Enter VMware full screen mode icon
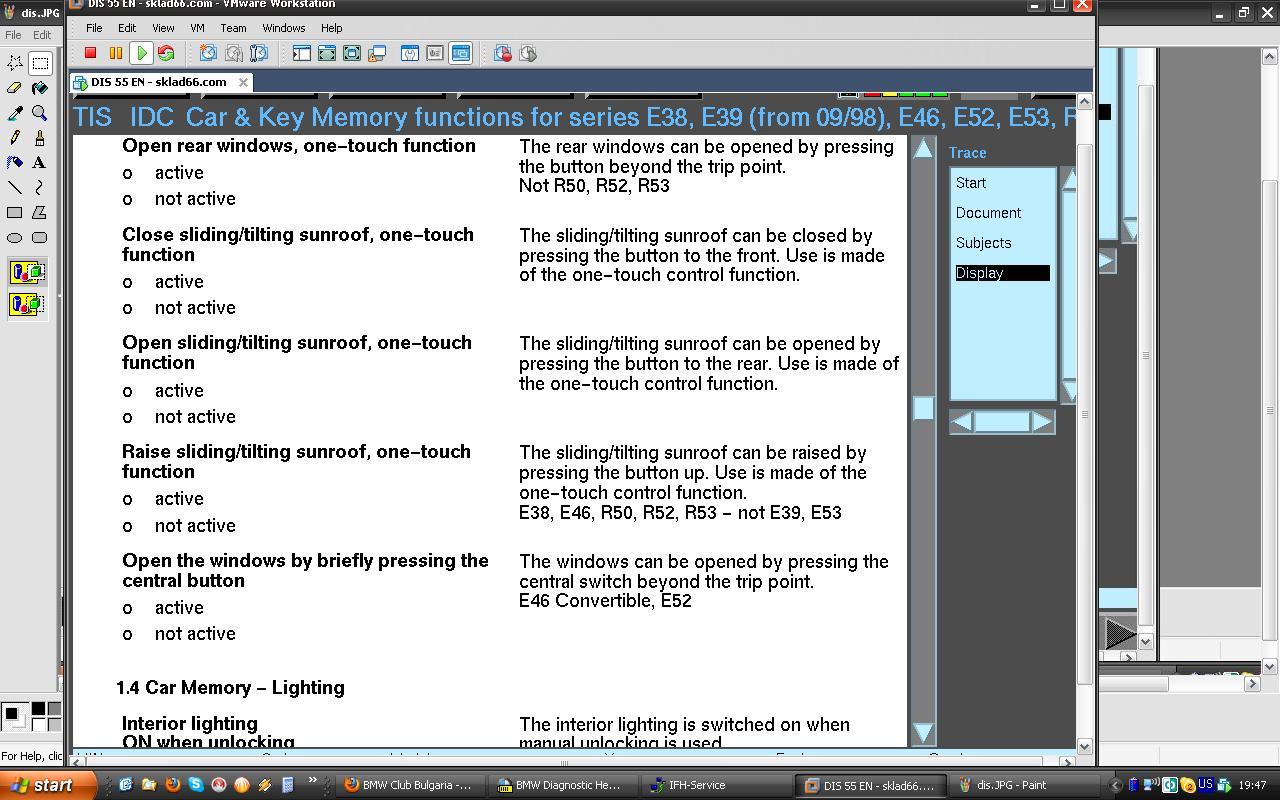Image resolution: width=1280 pixels, height=800 pixels. tap(352, 53)
